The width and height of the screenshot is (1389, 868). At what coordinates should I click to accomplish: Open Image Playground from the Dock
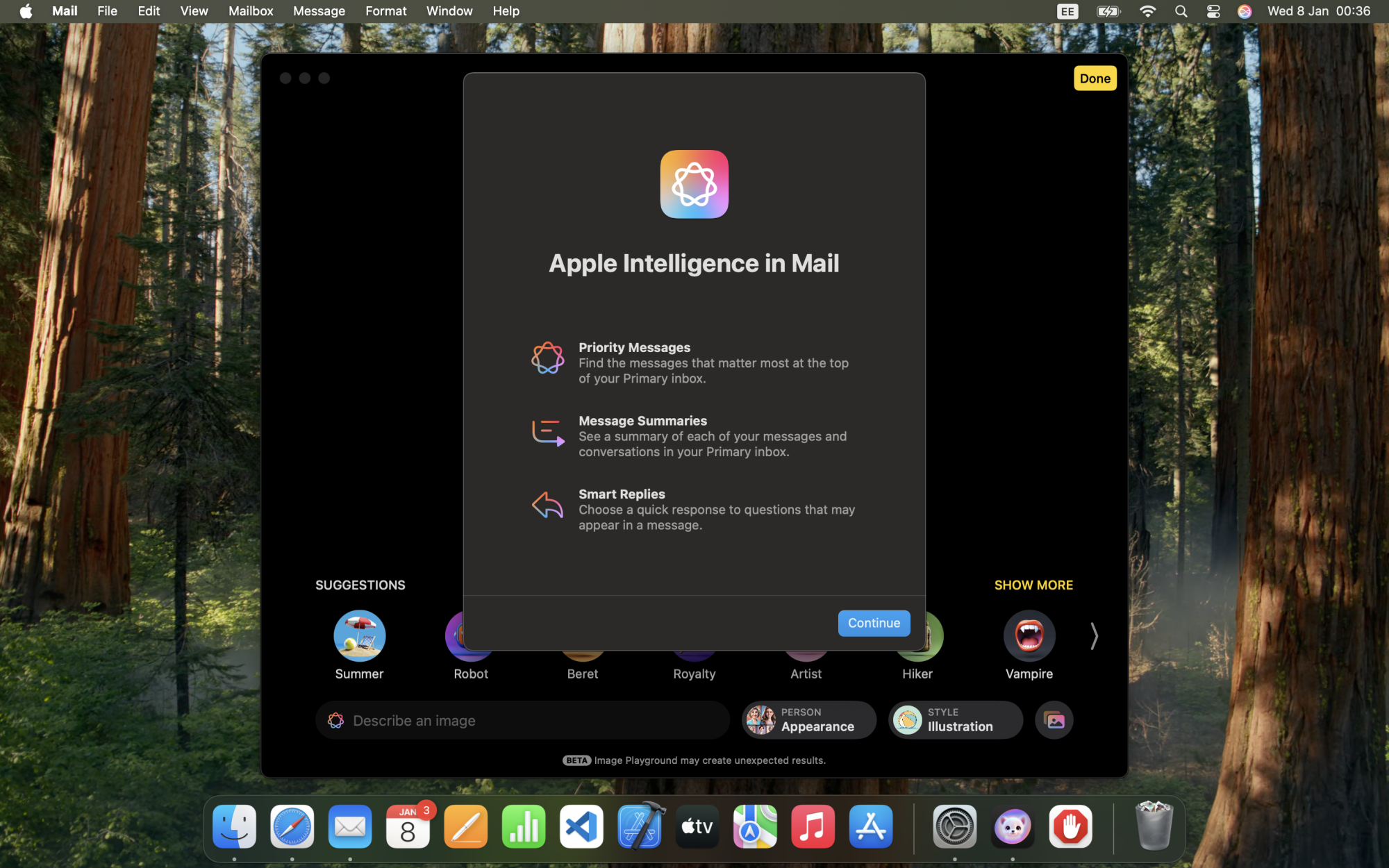pos(1013,826)
